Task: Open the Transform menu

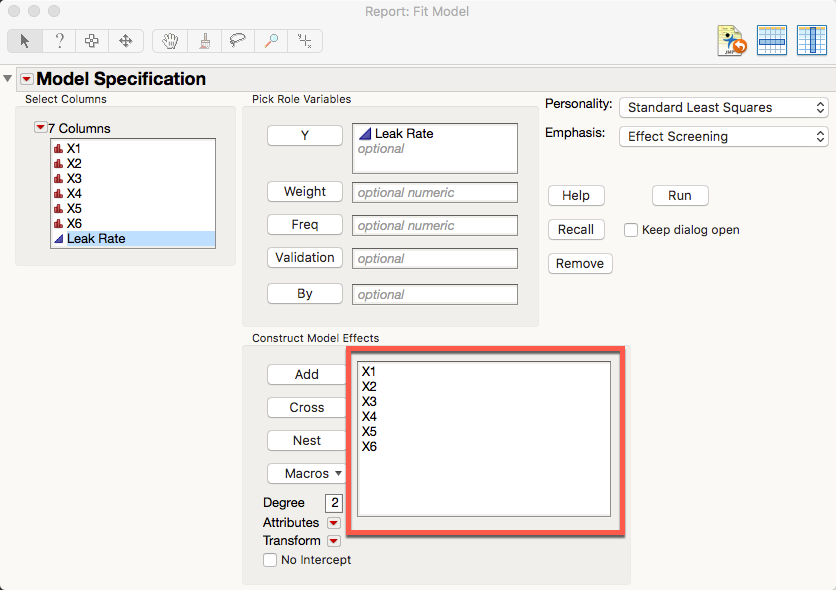Action: pyautogui.click(x=334, y=540)
